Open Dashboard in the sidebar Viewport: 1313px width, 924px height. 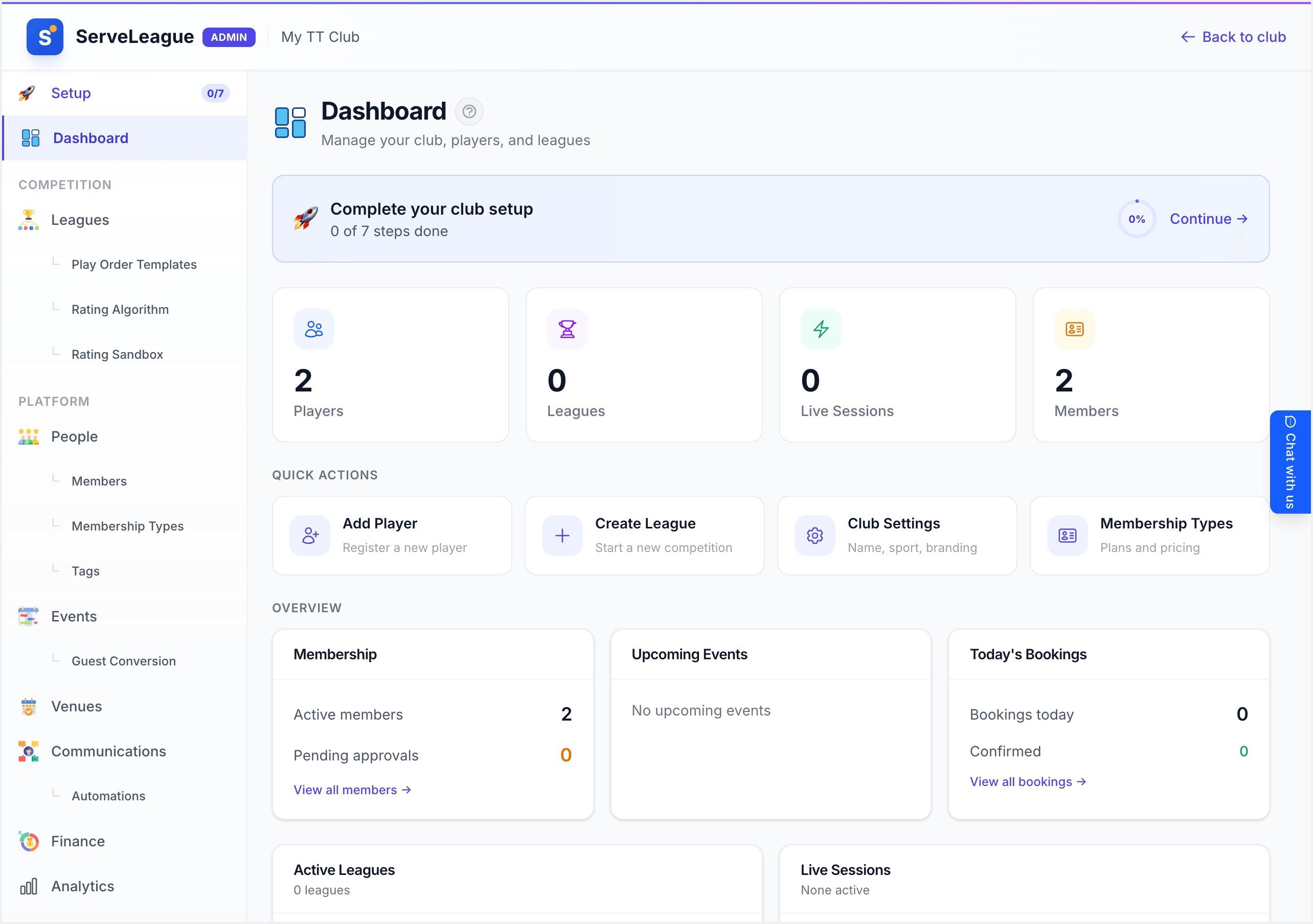pos(125,138)
